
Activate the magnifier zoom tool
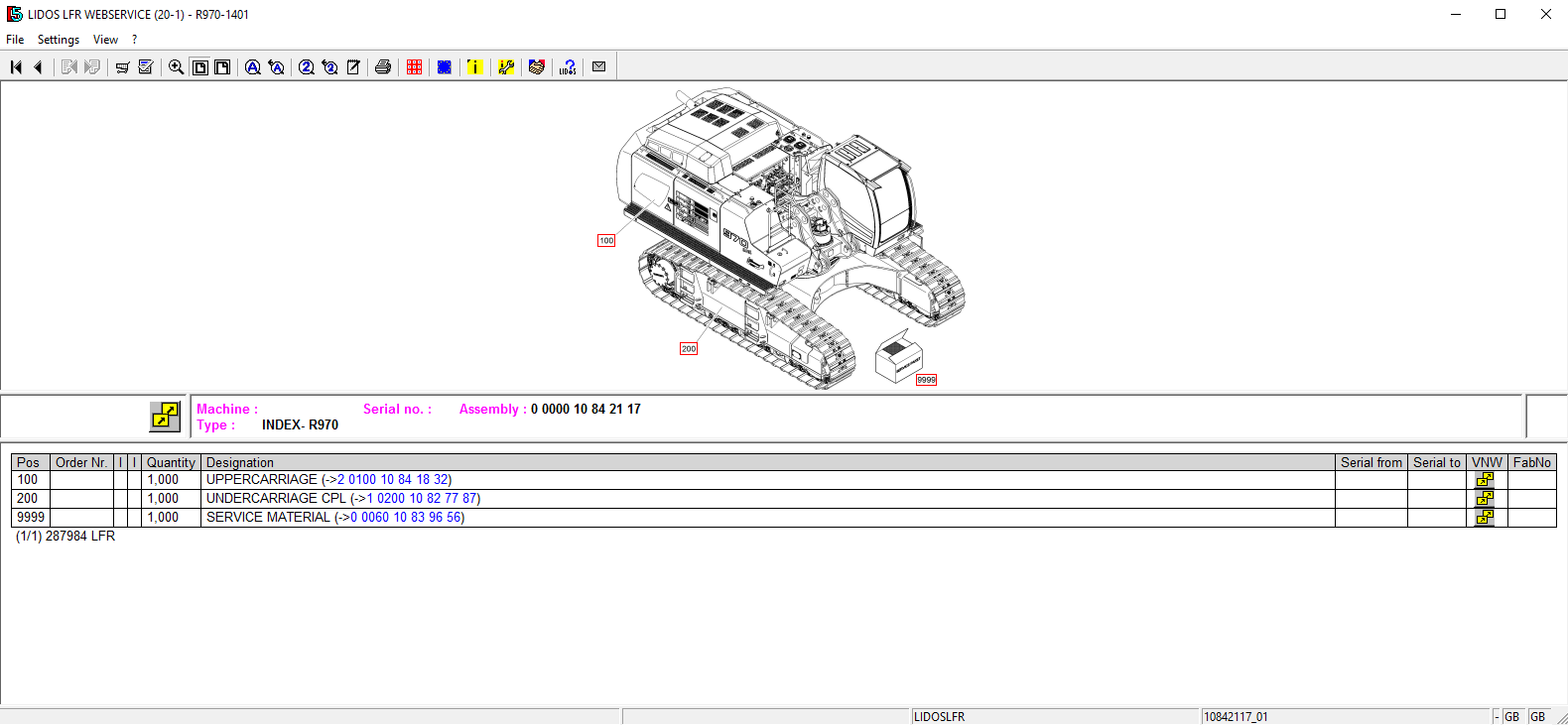(176, 67)
